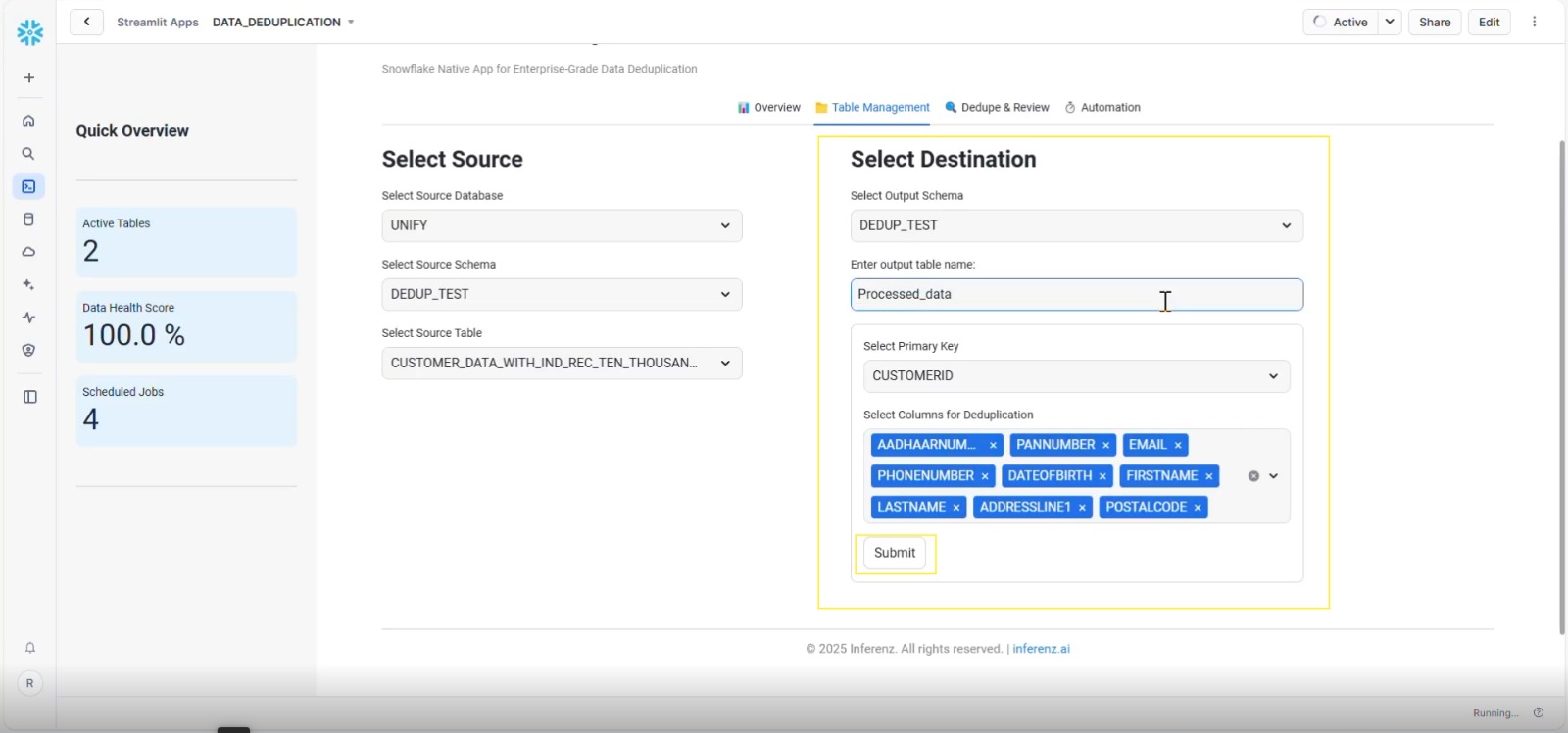The height and width of the screenshot is (733, 1568).
Task: Switch to the Automation tab
Action: [x=1102, y=108]
